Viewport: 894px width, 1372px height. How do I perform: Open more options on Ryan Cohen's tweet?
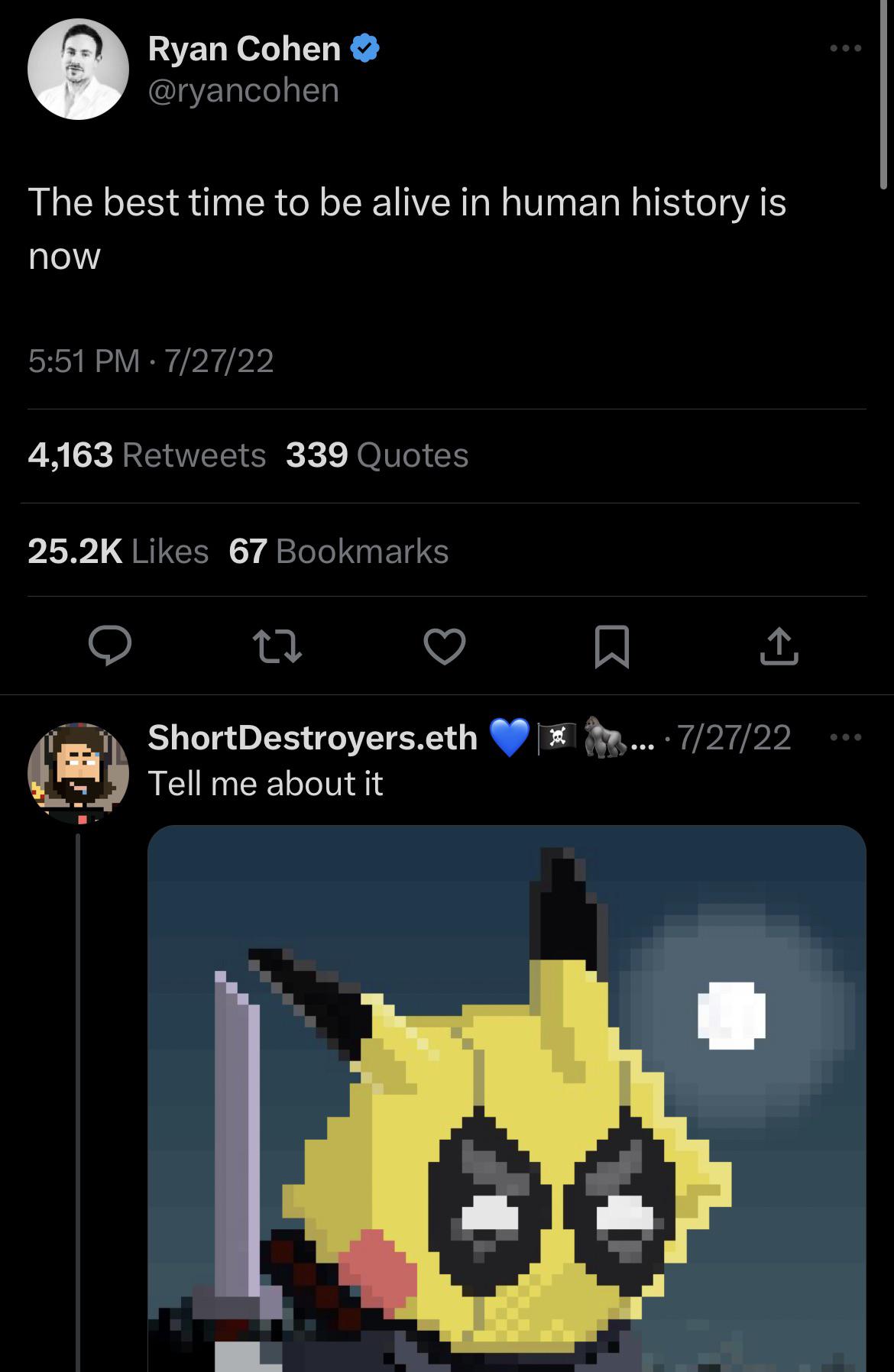point(846,49)
